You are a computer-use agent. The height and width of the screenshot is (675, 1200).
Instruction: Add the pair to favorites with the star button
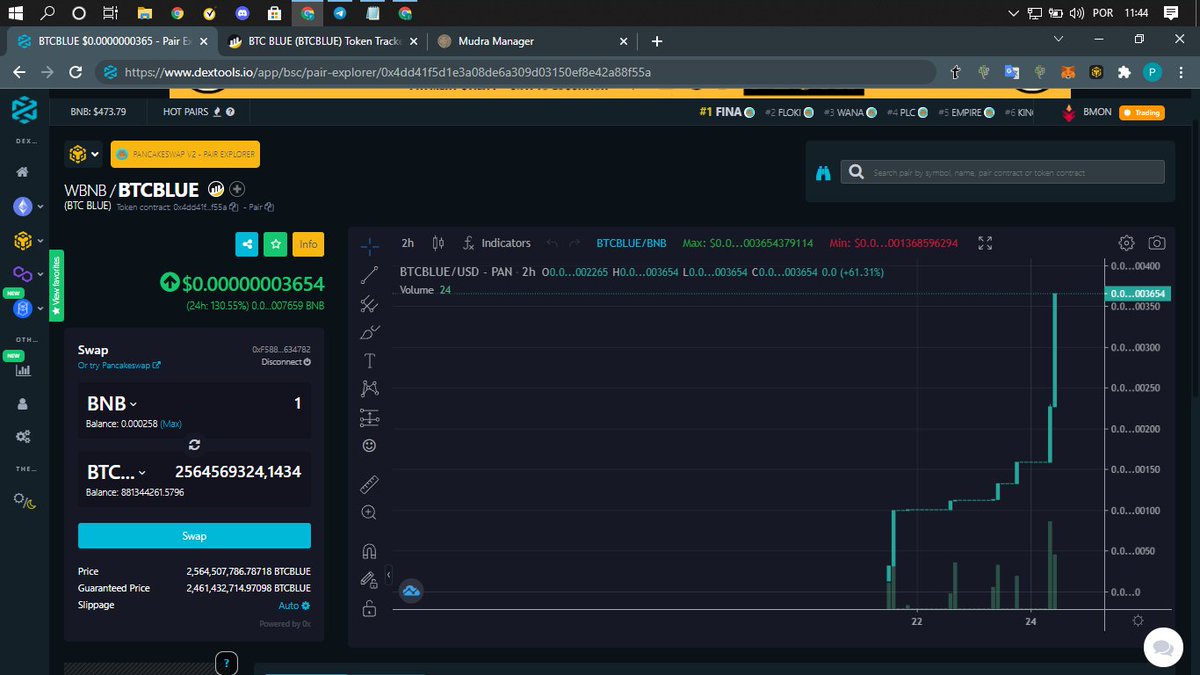pyautogui.click(x=277, y=243)
